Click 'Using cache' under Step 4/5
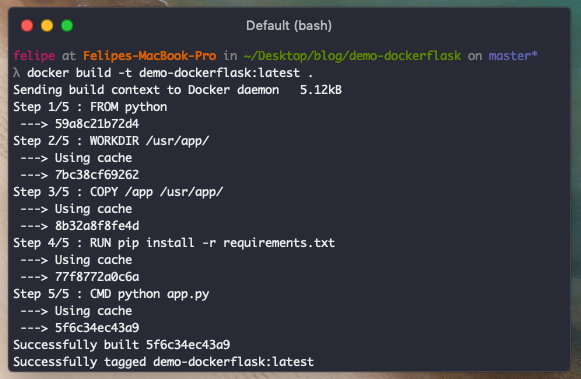Viewport: 581px width, 379px height. 93,260
